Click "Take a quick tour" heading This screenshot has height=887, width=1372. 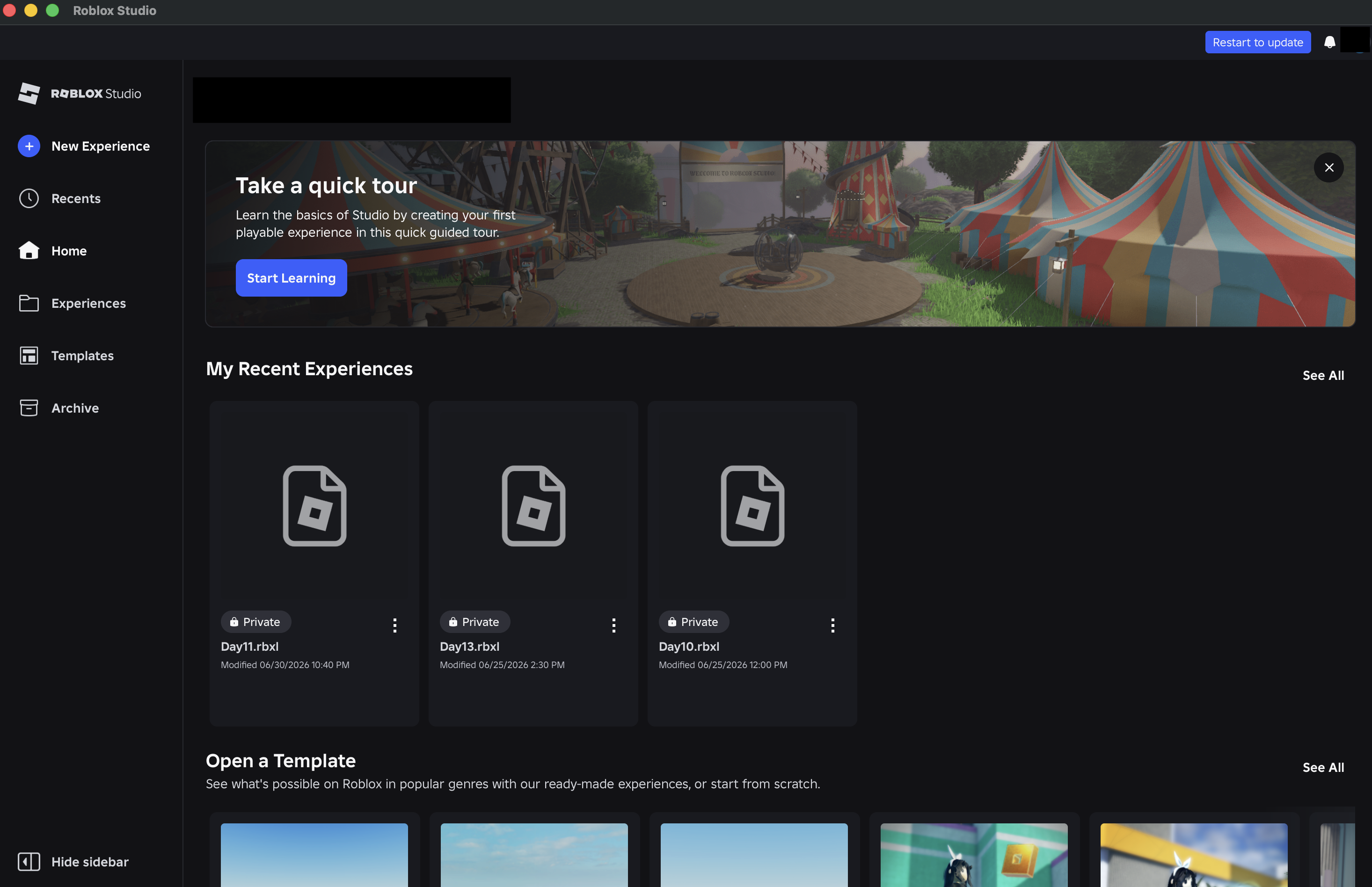326,185
